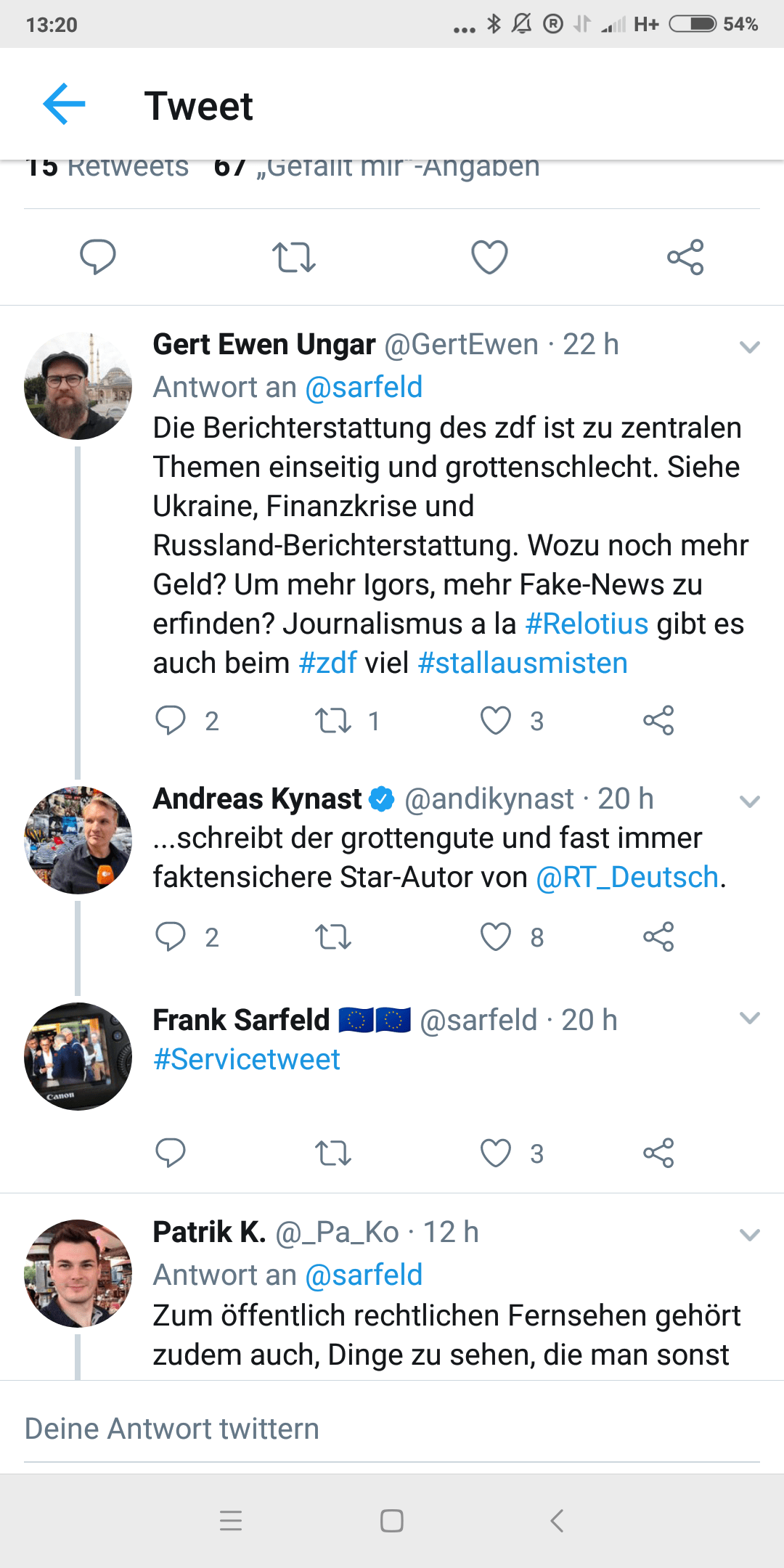Open options for Gert Ewen Ungar's tweet

point(749,347)
